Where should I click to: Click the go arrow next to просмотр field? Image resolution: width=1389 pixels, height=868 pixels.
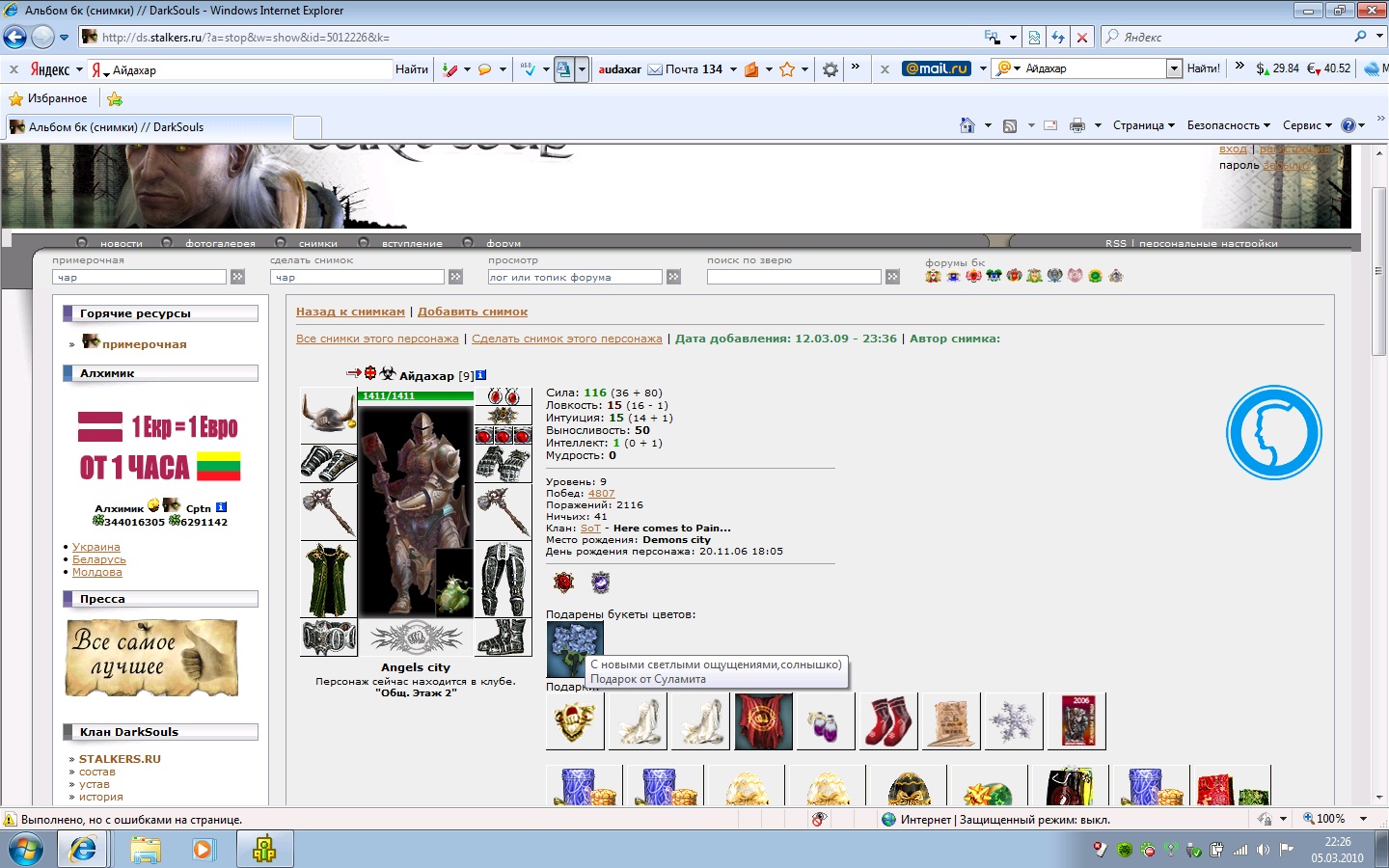pyautogui.click(x=673, y=277)
